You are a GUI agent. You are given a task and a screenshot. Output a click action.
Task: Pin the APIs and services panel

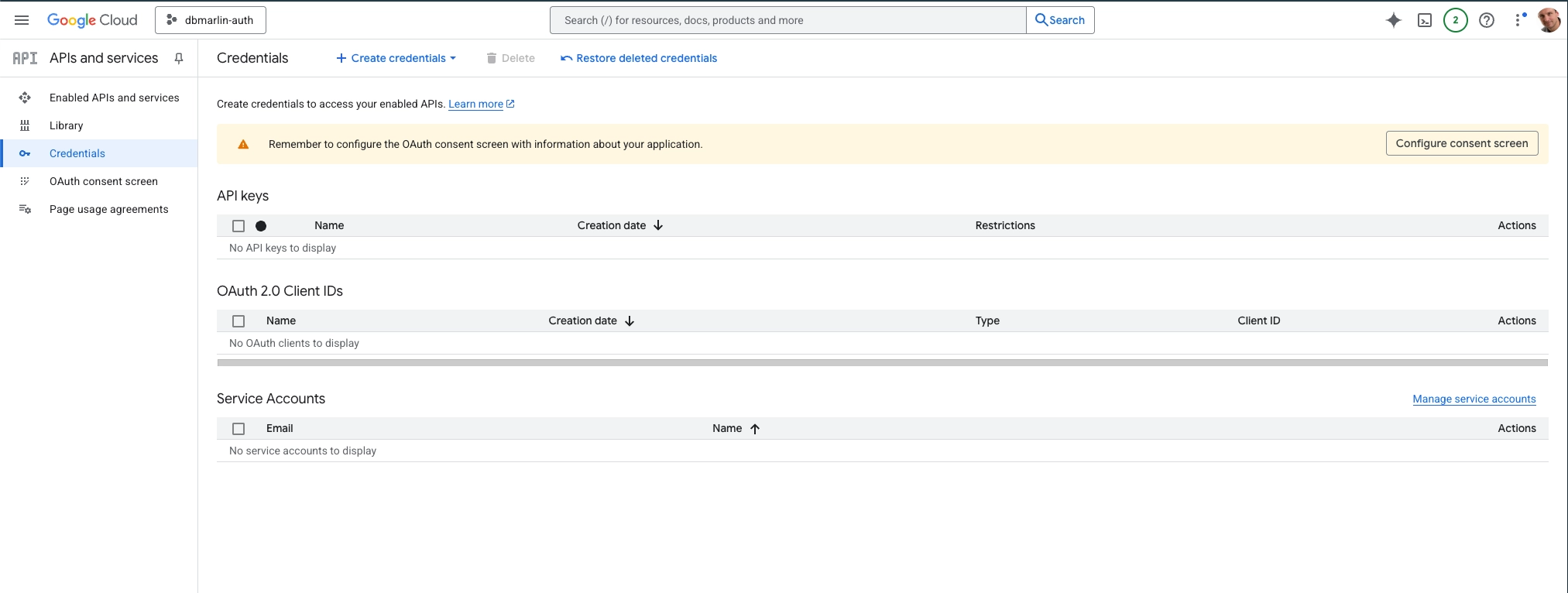point(179,58)
